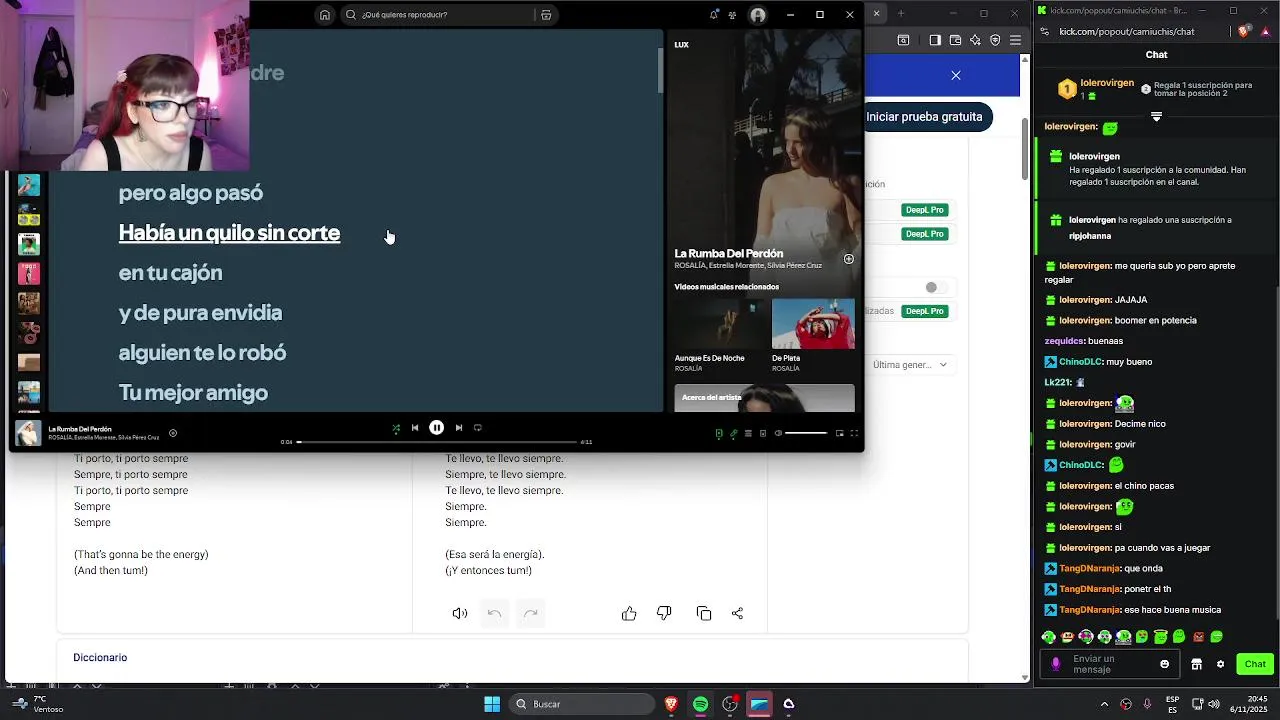Image resolution: width=1280 pixels, height=720 pixels.
Task: Copy the translated text
Action: pos(704,614)
